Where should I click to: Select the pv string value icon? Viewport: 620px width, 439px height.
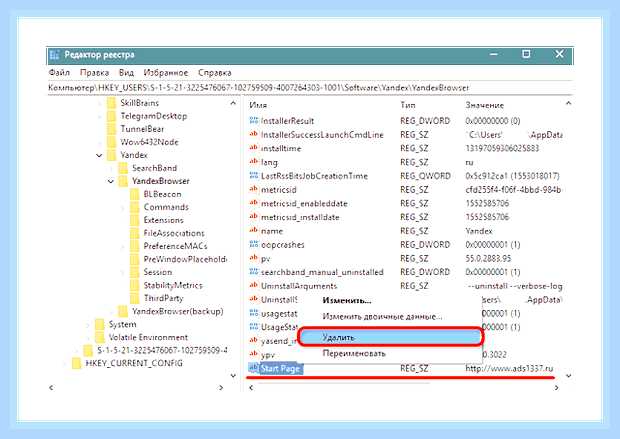[x=253, y=258]
